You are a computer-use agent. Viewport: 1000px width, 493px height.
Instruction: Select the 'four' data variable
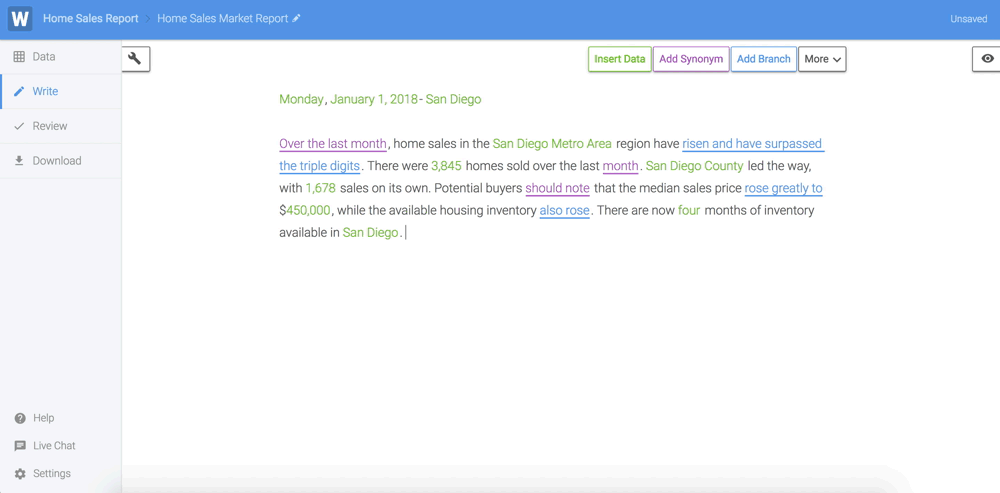pyautogui.click(x=689, y=210)
